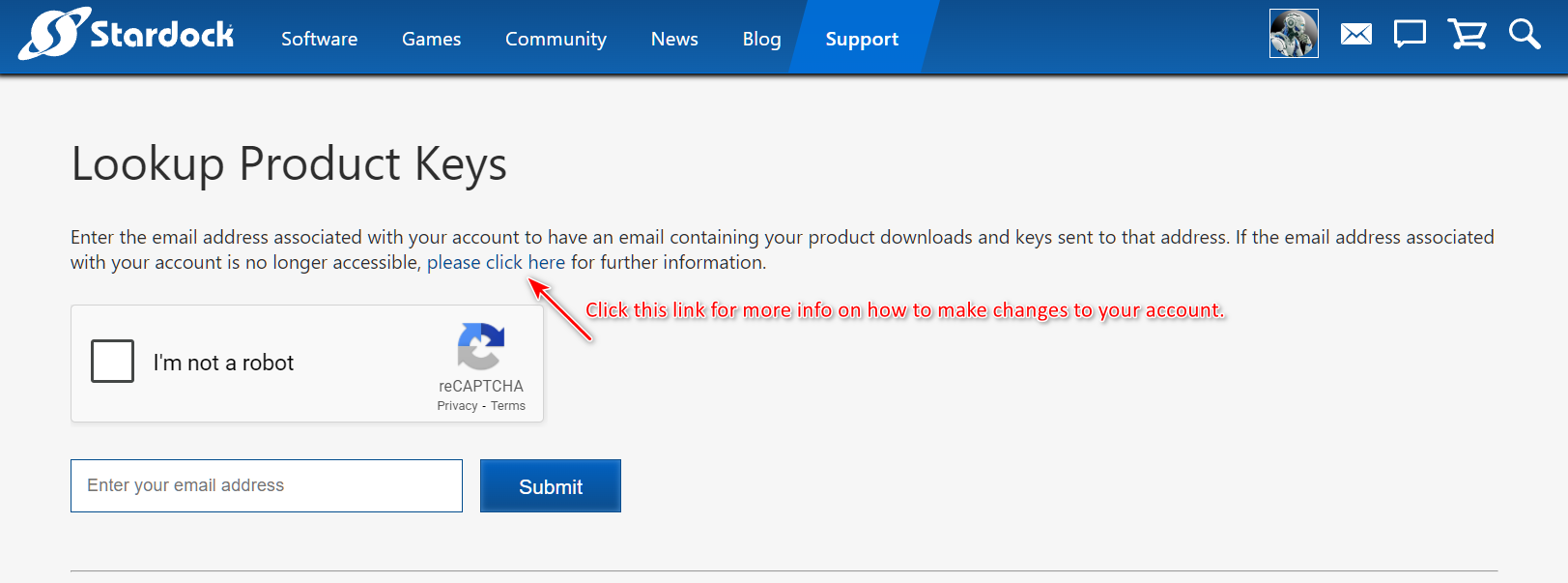Expand the Games menu
Viewport: 1568px width, 583px height.
tap(431, 39)
